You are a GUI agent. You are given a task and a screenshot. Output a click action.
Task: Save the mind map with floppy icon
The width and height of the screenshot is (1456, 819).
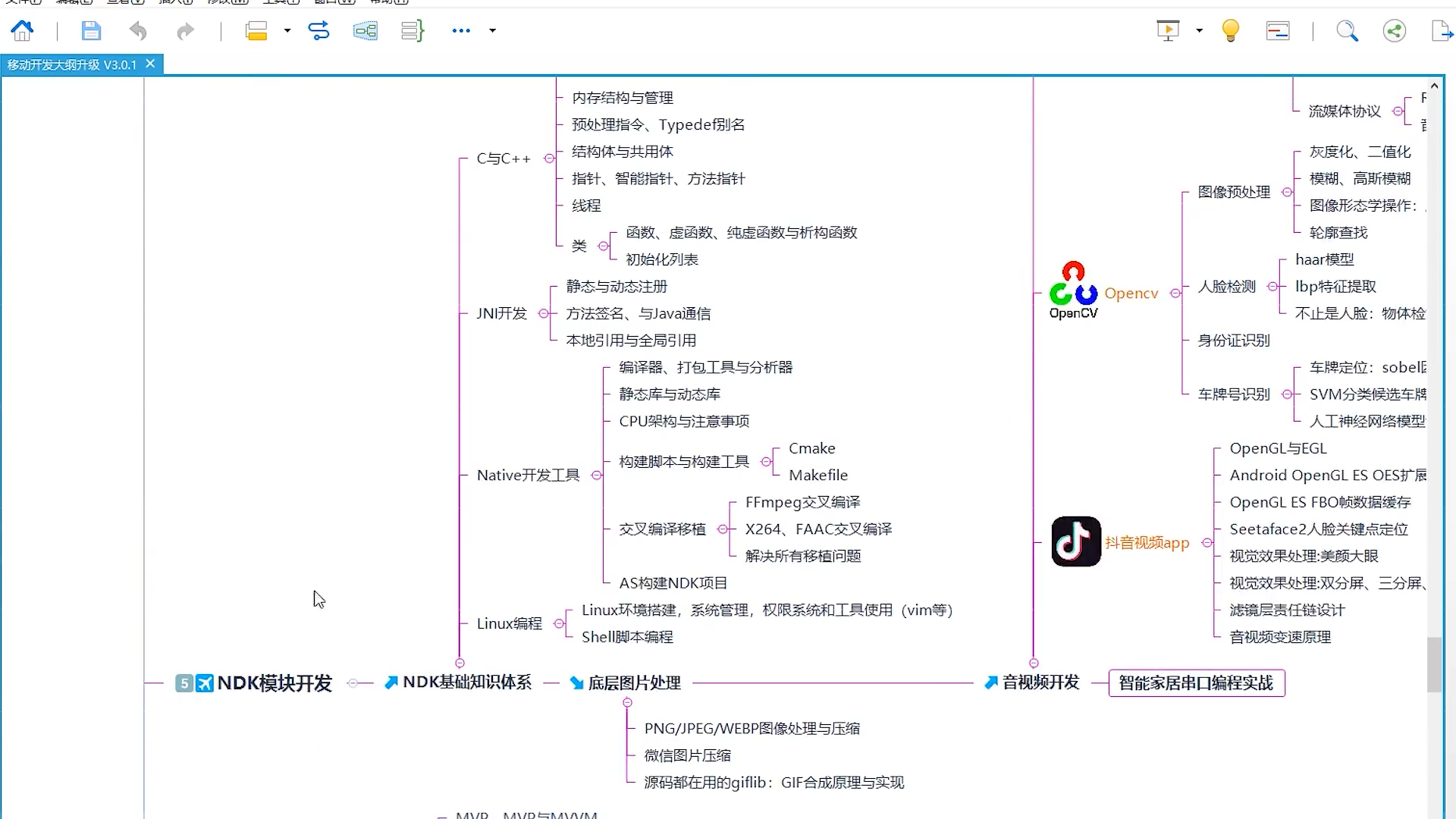(x=91, y=31)
